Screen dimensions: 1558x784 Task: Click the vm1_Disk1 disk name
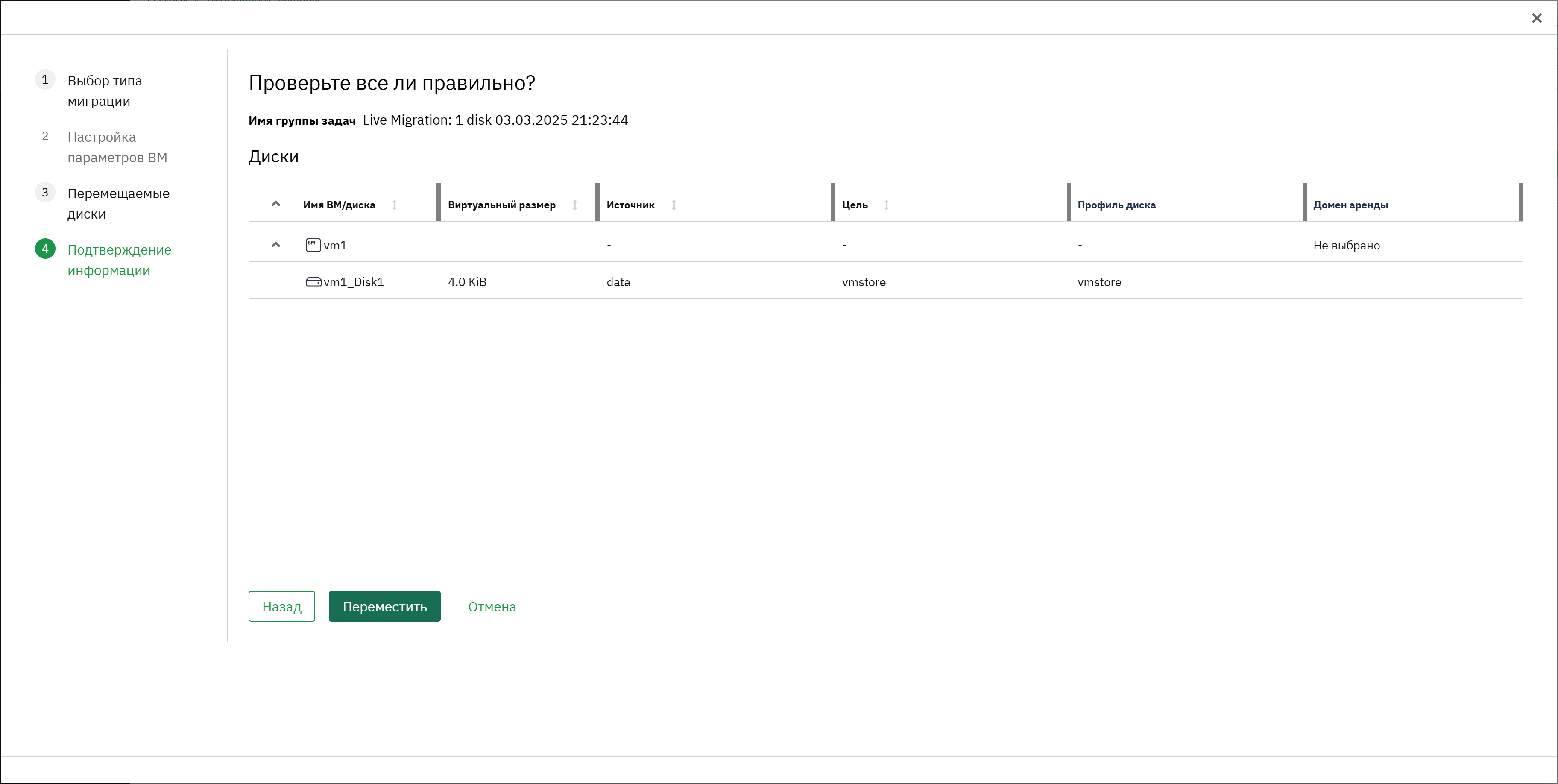(354, 283)
